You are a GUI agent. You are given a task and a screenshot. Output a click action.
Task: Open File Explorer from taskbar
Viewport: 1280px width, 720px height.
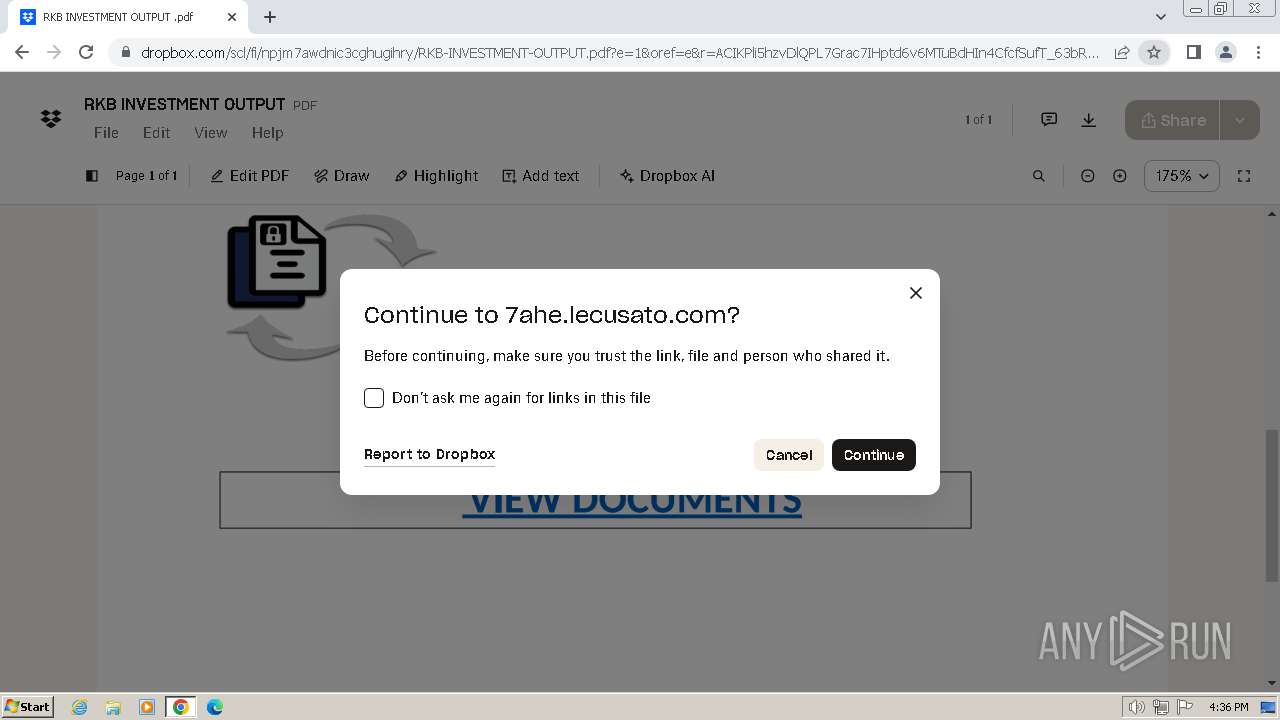113,707
